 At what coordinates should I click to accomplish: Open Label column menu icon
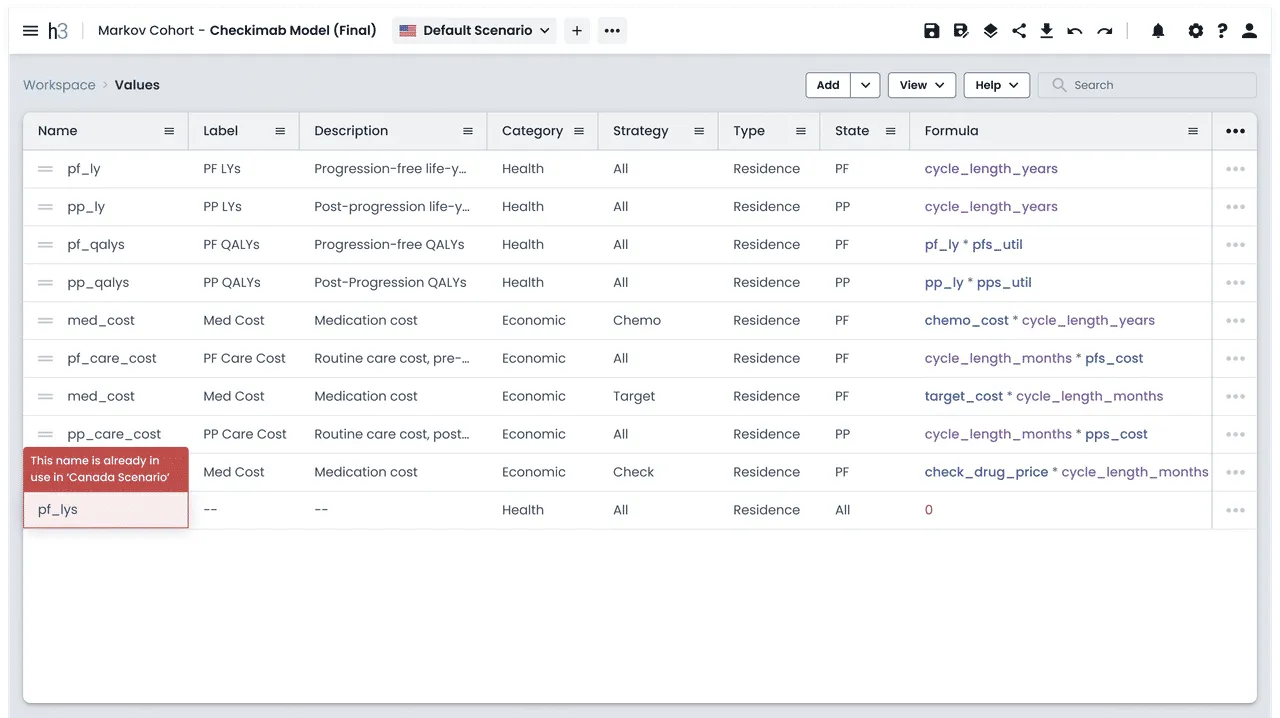click(280, 131)
